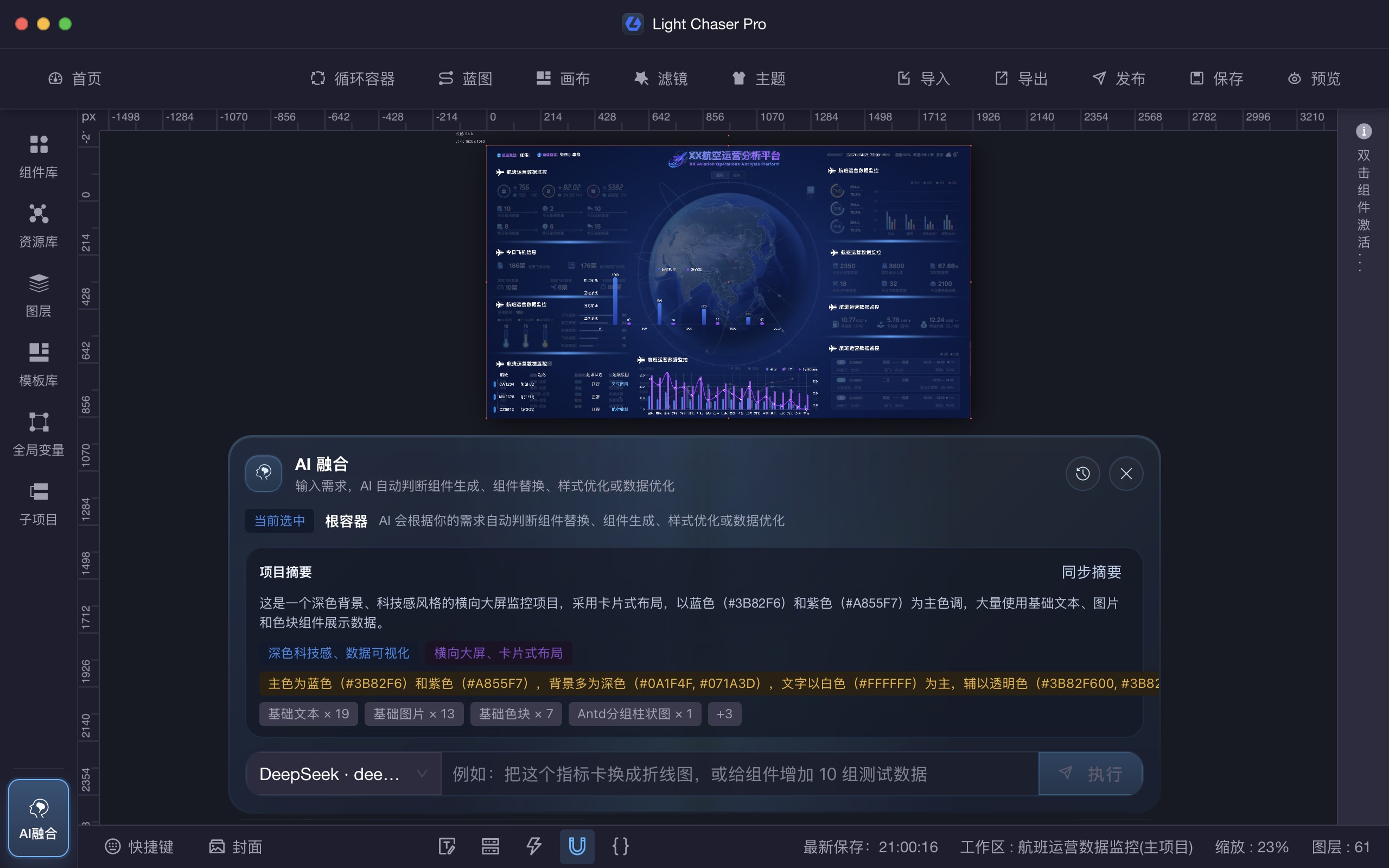The image size is (1389, 868).
Task: Open the 资源库 resource library panel
Action: 39,226
